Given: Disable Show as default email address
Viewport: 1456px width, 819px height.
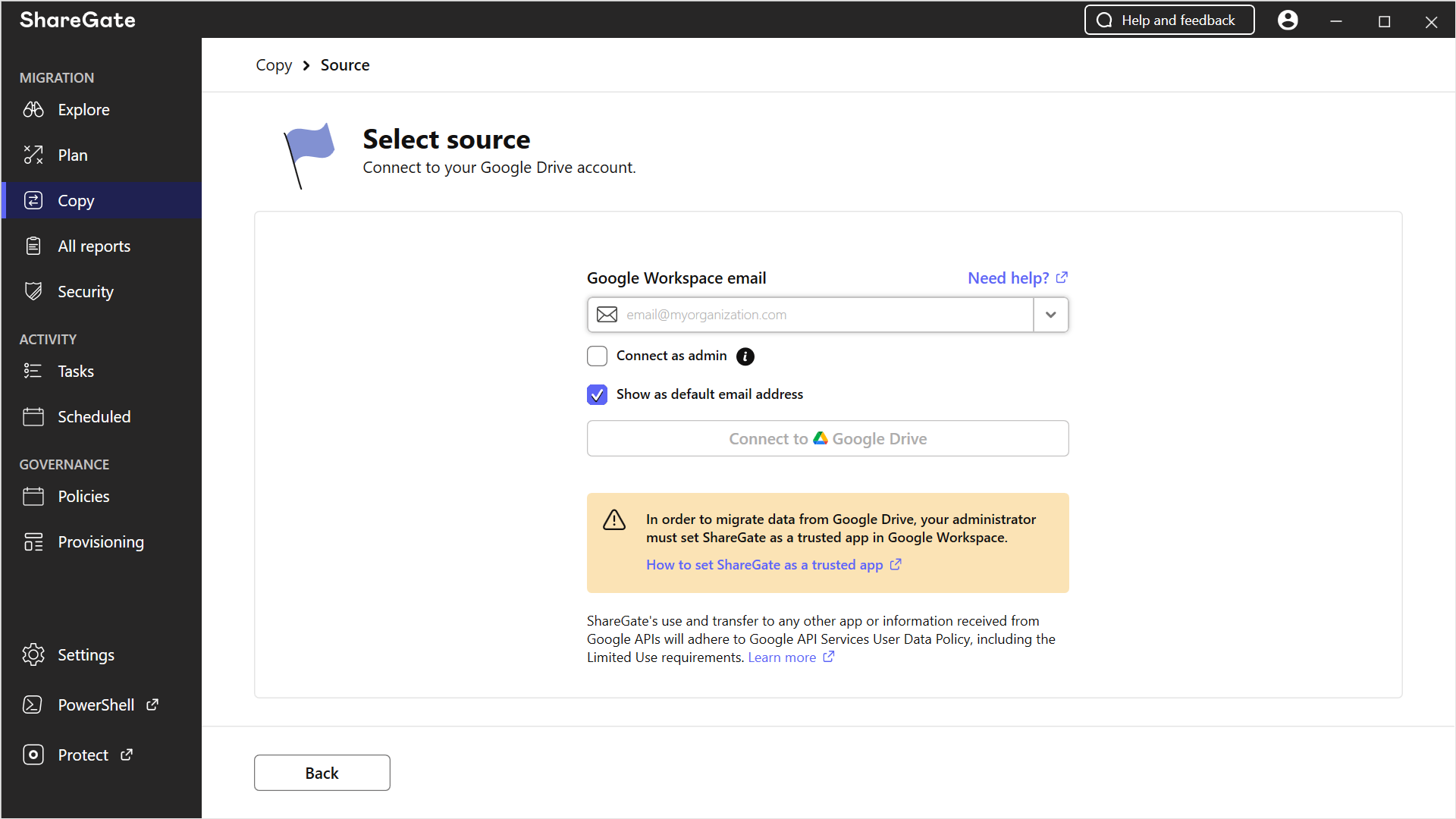Looking at the screenshot, I should [597, 394].
